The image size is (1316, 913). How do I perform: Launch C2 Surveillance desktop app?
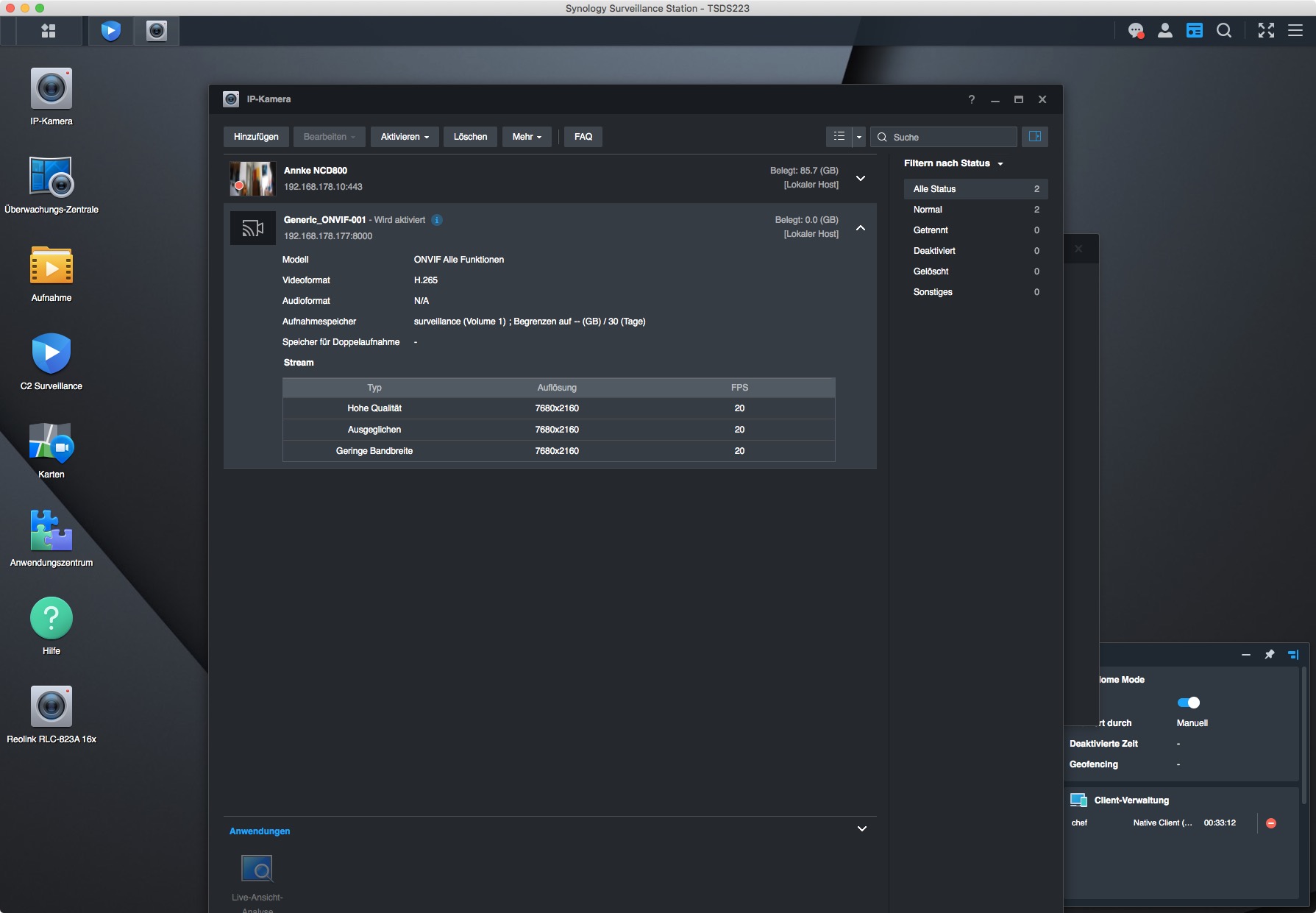pos(51,361)
